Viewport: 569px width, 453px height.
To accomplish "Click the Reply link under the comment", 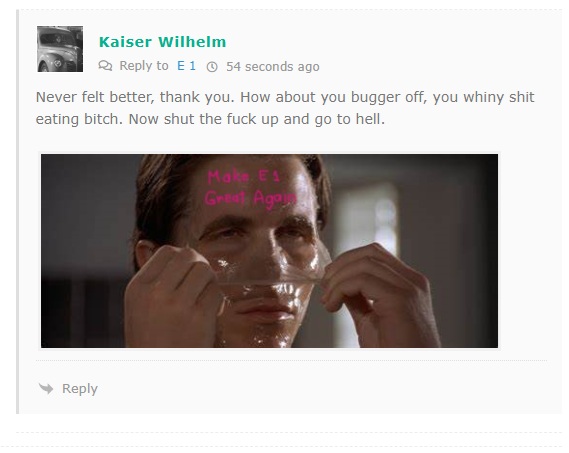I will [80, 389].
